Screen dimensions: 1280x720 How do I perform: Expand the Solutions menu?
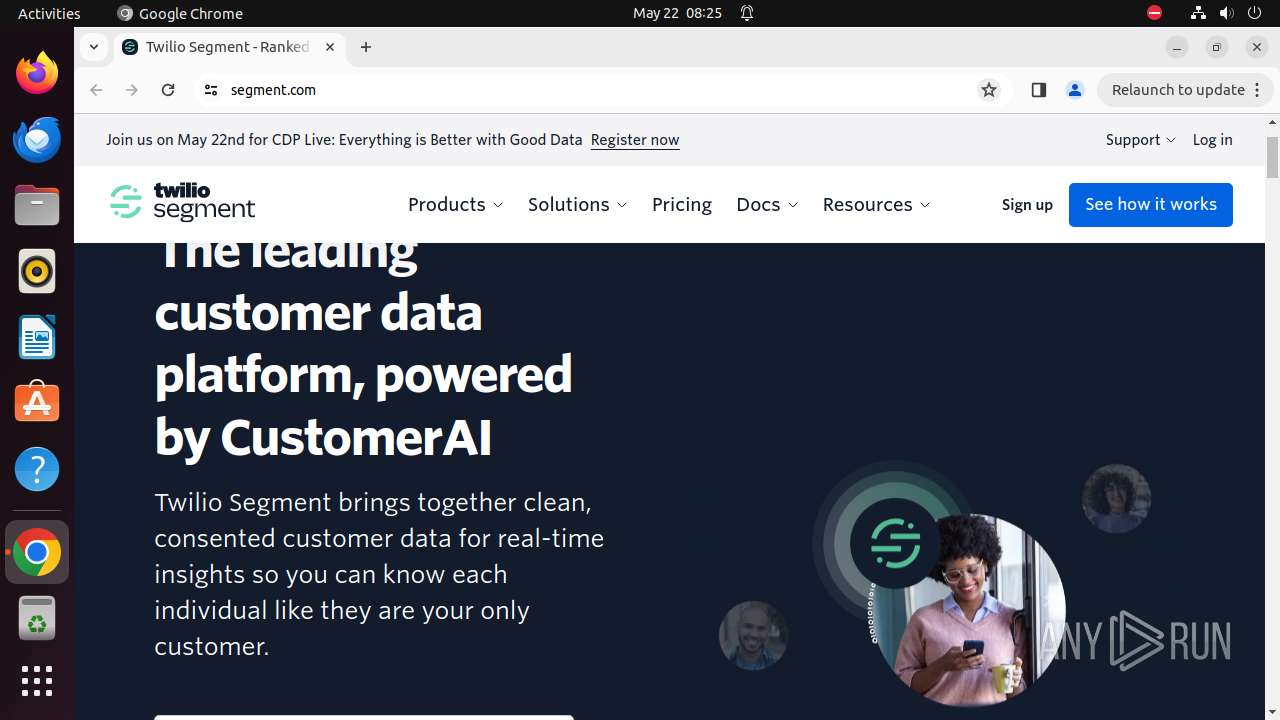coord(578,204)
